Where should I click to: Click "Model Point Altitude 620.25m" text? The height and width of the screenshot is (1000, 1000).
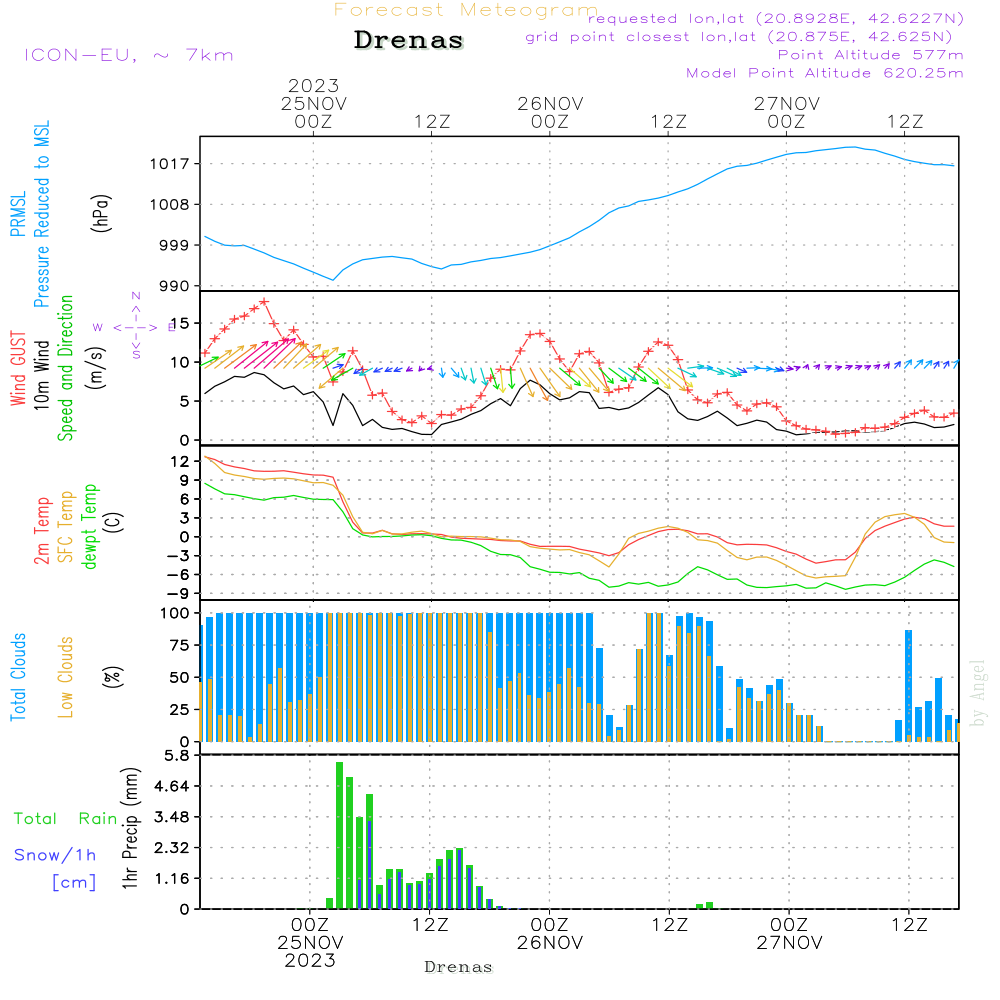[824, 73]
